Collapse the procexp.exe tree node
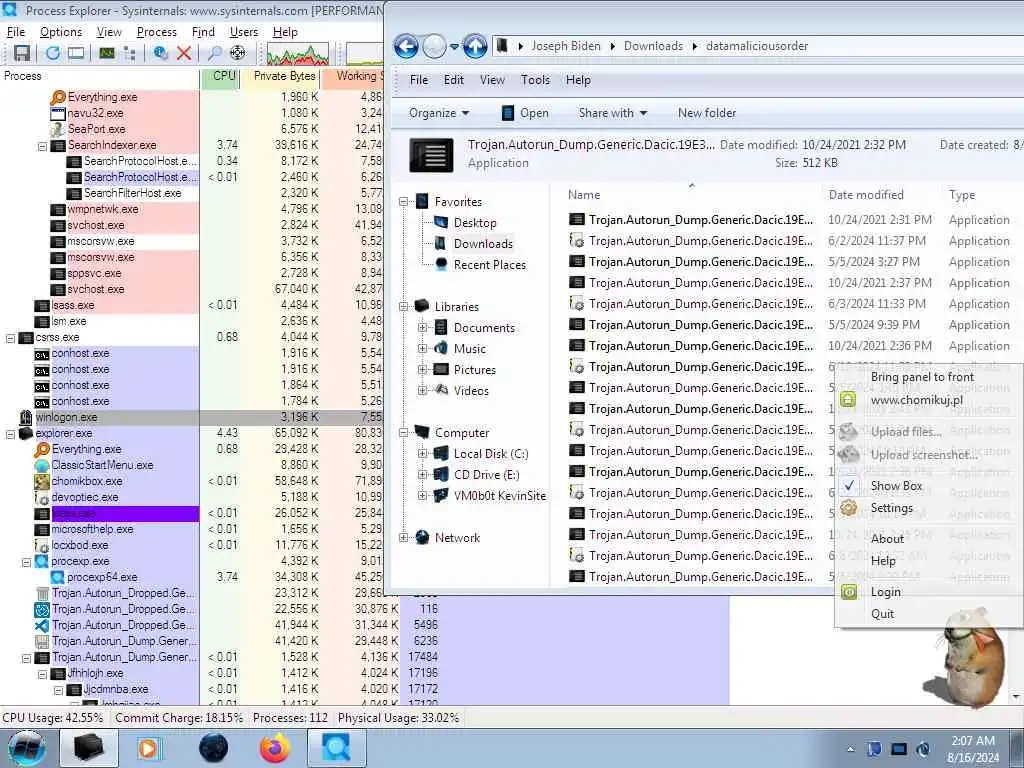The image size is (1024, 768). 27,562
